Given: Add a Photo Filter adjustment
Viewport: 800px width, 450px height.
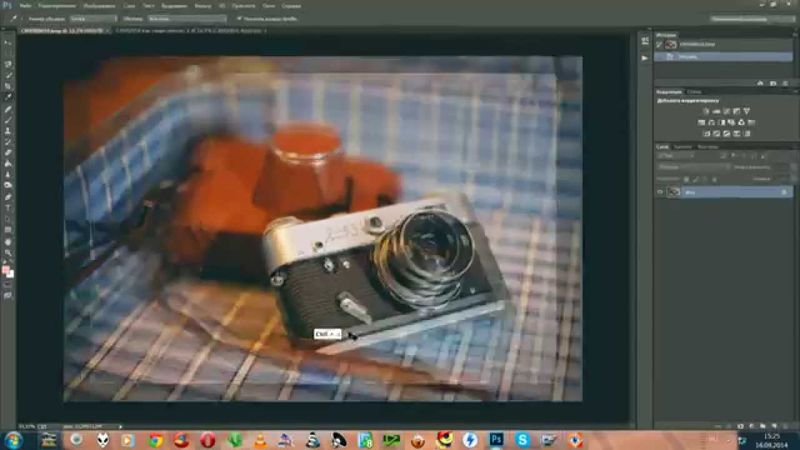Looking at the screenshot, I should [x=732, y=122].
